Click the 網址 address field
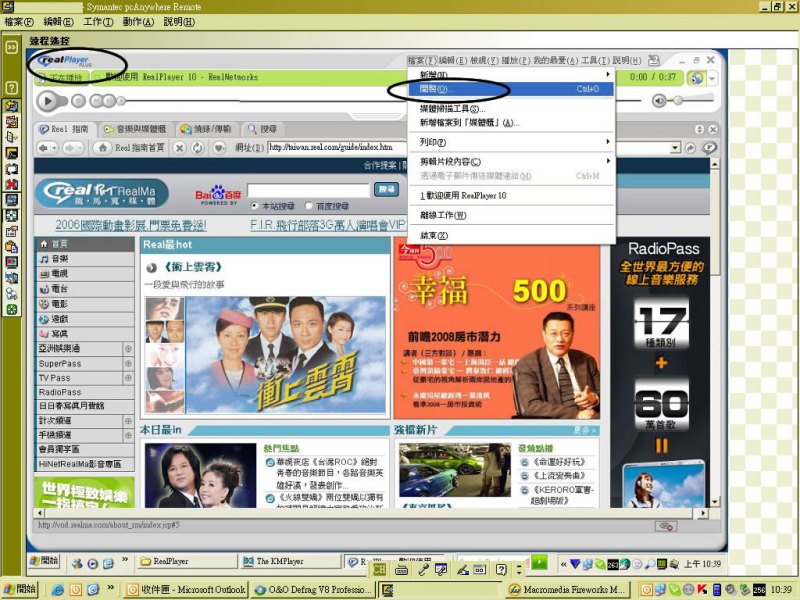 pyautogui.click(x=468, y=147)
